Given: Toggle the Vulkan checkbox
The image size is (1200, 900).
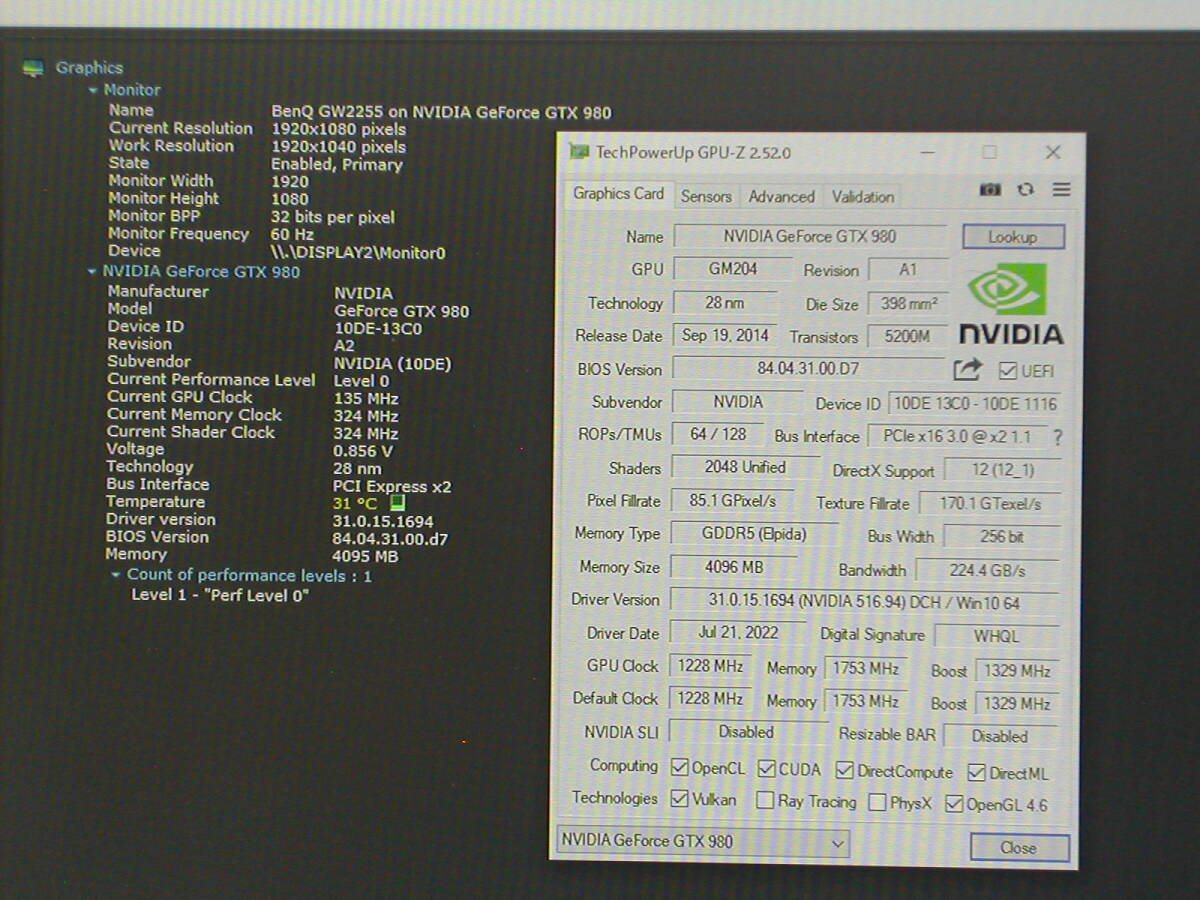Looking at the screenshot, I should point(680,799).
